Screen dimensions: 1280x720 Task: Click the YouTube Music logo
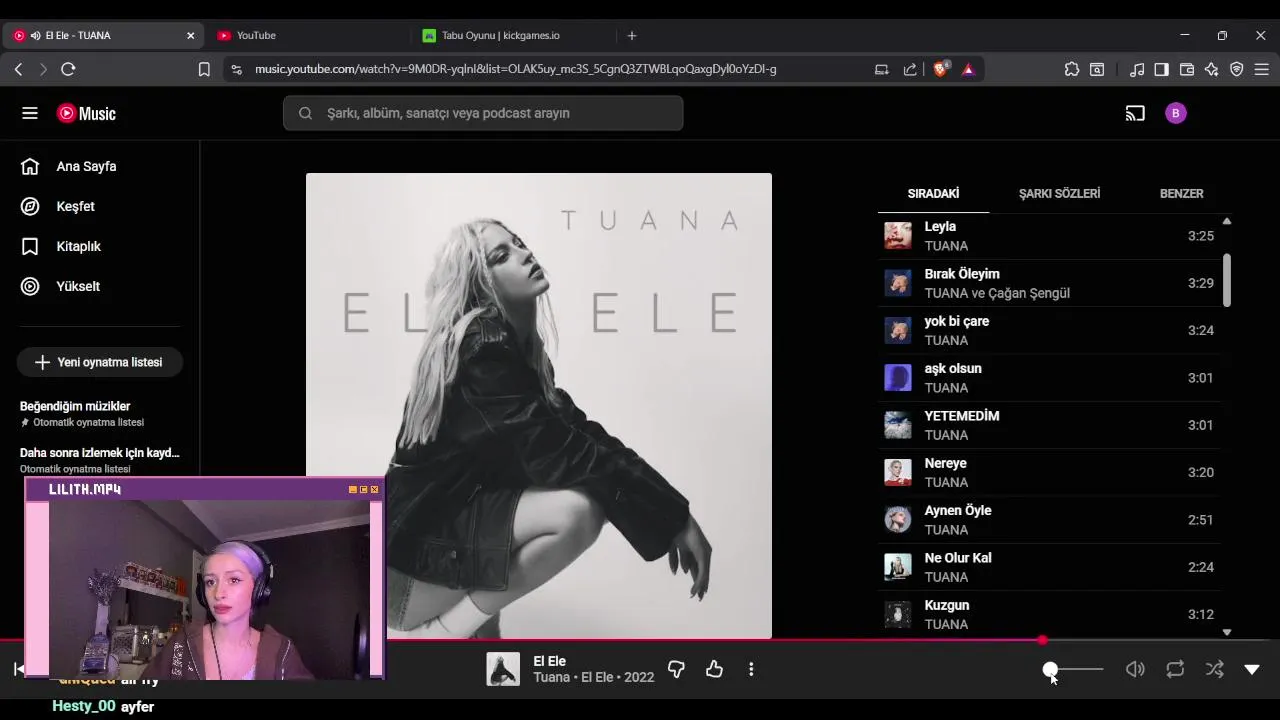(x=86, y=113)
